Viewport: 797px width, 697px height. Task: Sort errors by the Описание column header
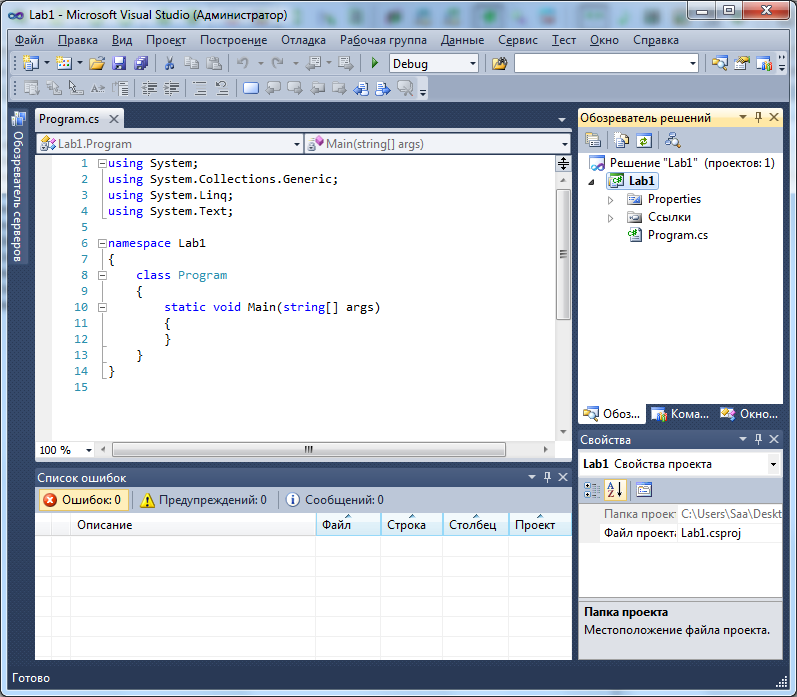tap(193, 525)
